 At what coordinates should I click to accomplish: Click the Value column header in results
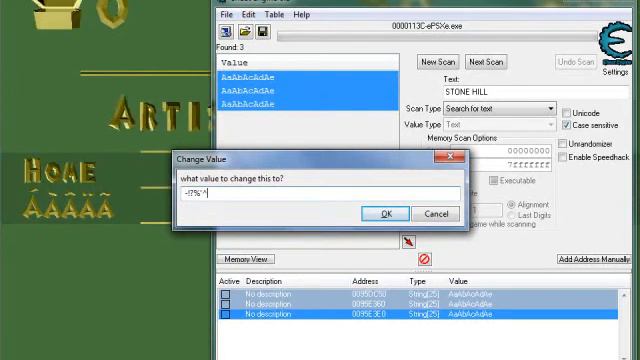308,62
